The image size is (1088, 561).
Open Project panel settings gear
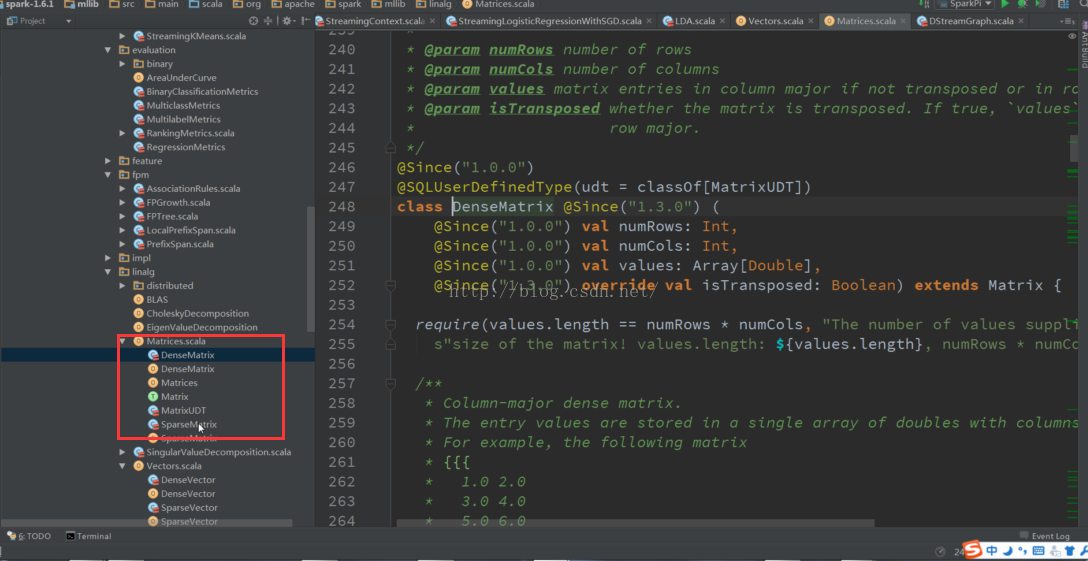pyautogui.click(x=287, y=21)
